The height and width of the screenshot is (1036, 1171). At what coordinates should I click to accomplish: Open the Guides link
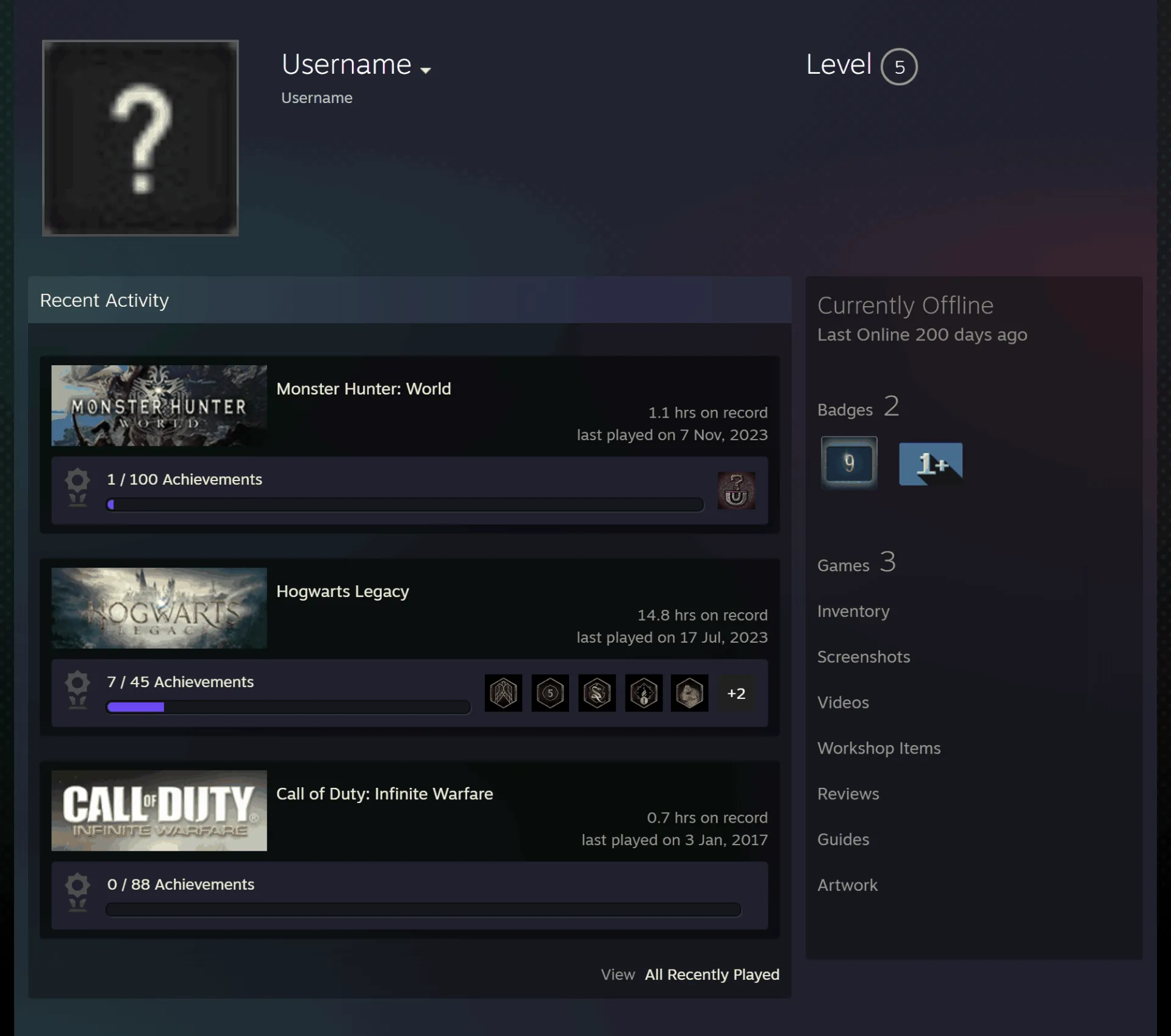pyautogui.click(x=843, y=840)
